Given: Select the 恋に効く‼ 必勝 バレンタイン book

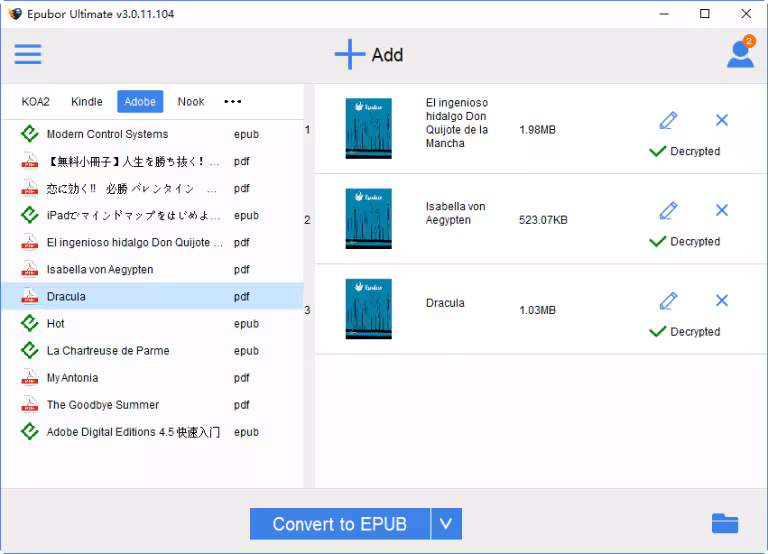Looking at the screenshot, I should (153, 188).
